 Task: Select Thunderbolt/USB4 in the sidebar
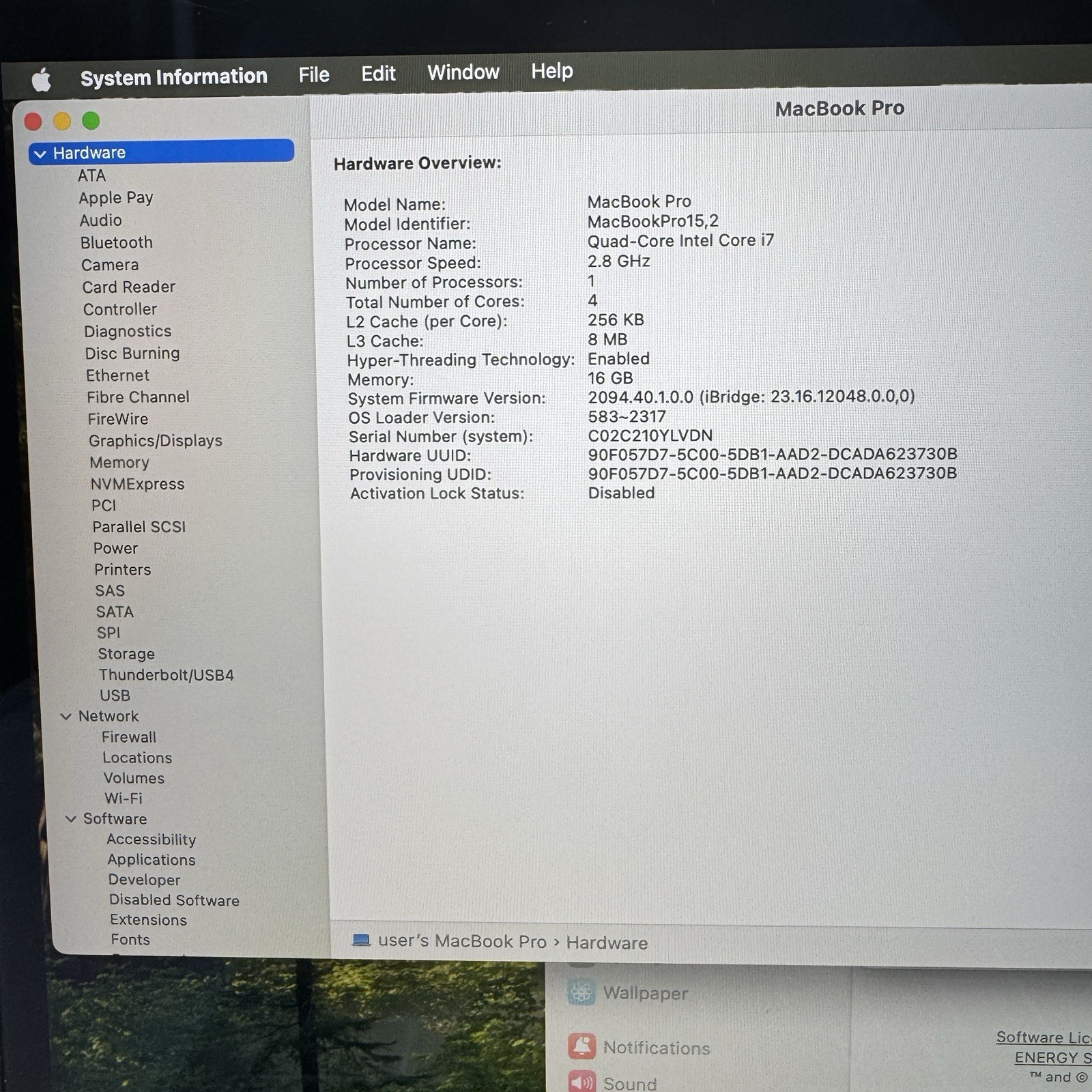(x=167, y=675)
